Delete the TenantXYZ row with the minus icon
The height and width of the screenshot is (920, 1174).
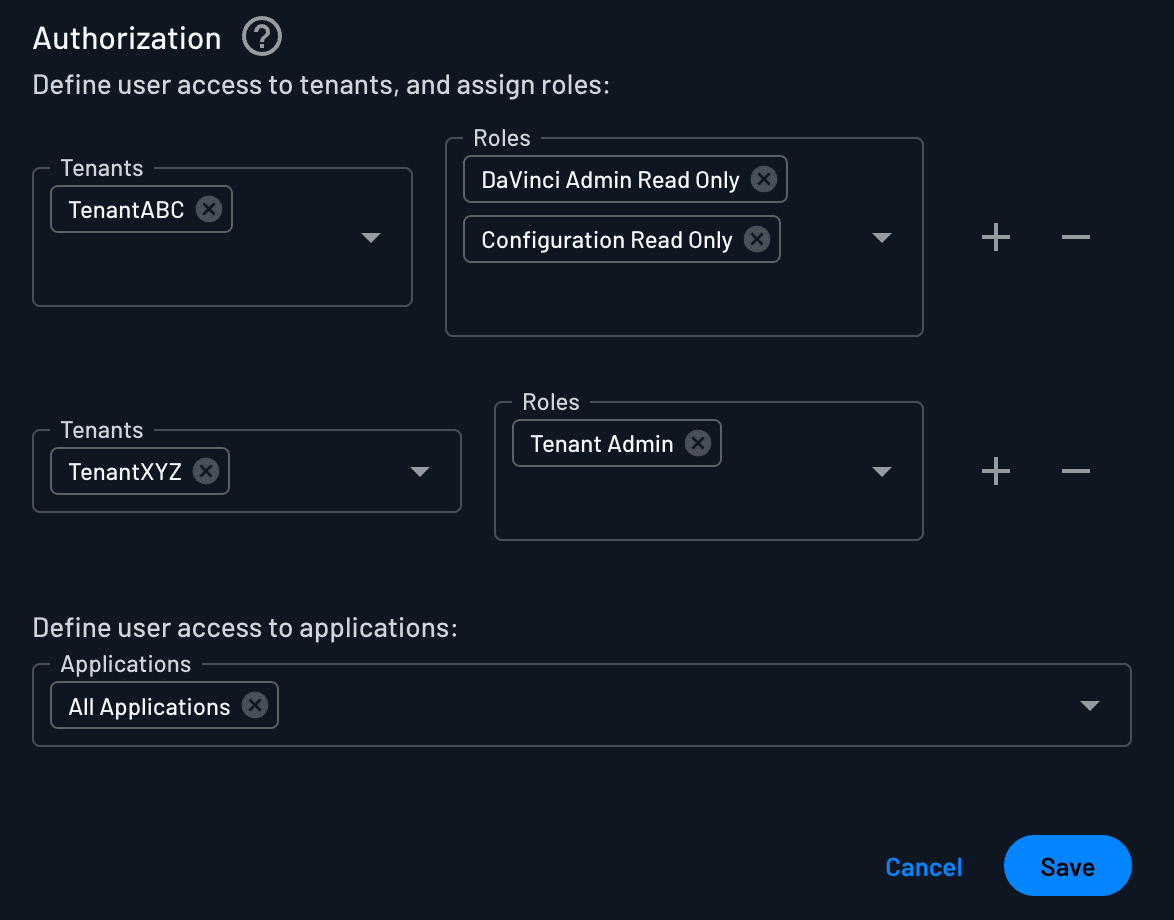[1075, 471]
